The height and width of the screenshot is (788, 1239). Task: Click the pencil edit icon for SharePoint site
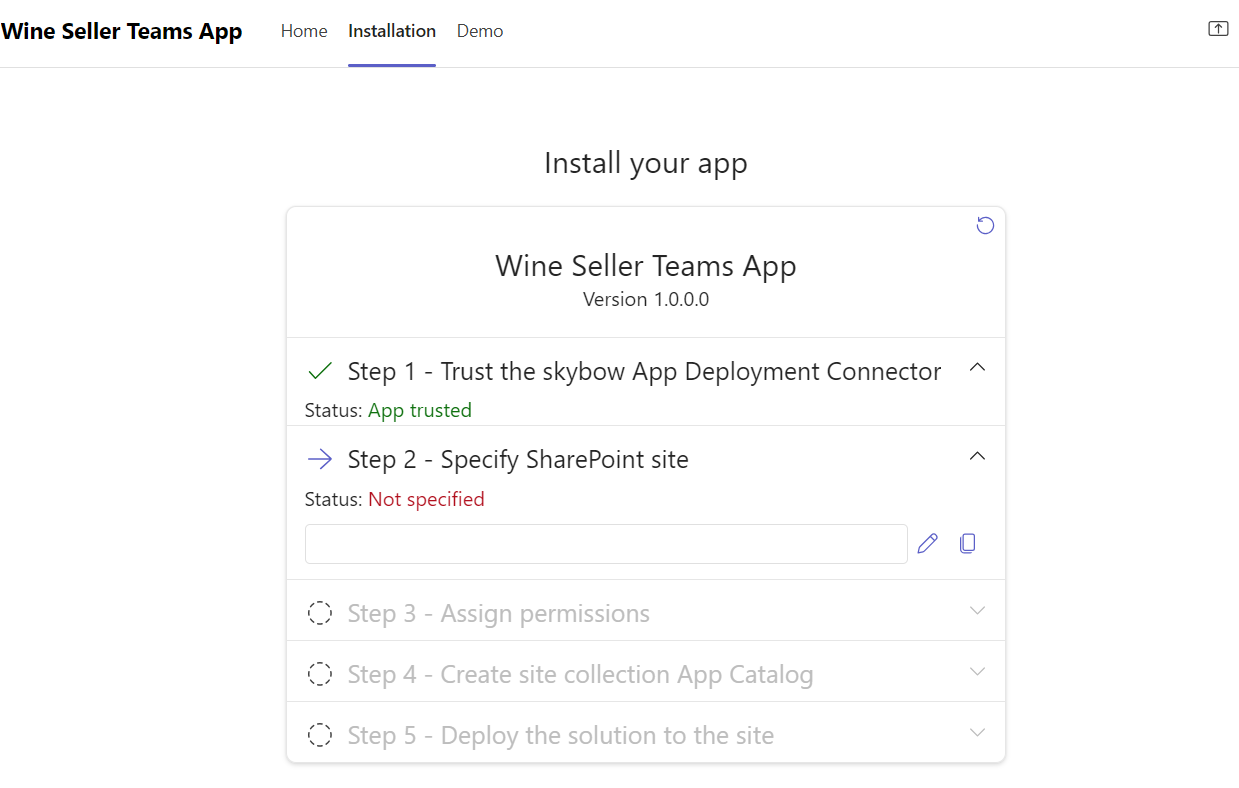coord(928,543)
